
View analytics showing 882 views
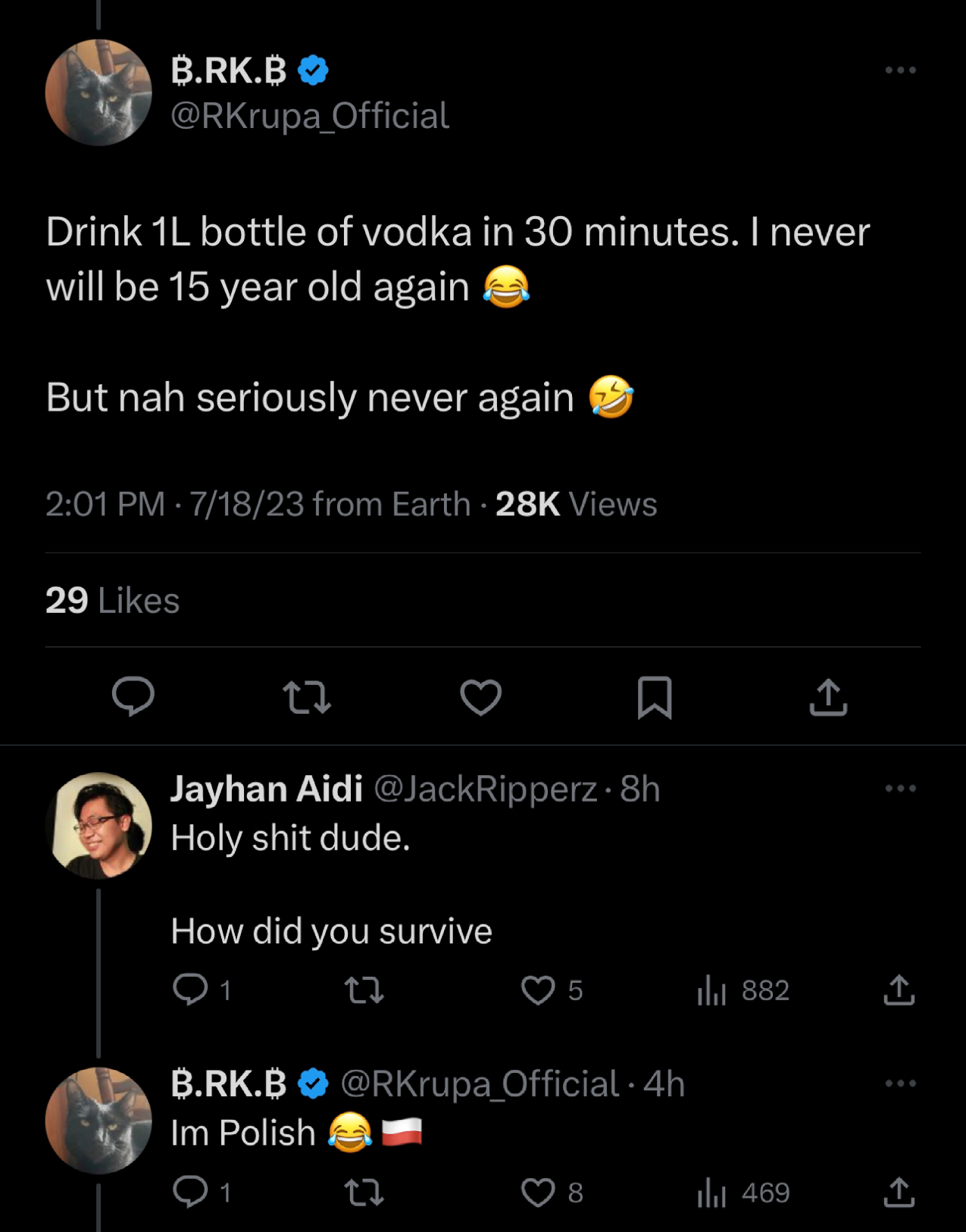[743, 990]
